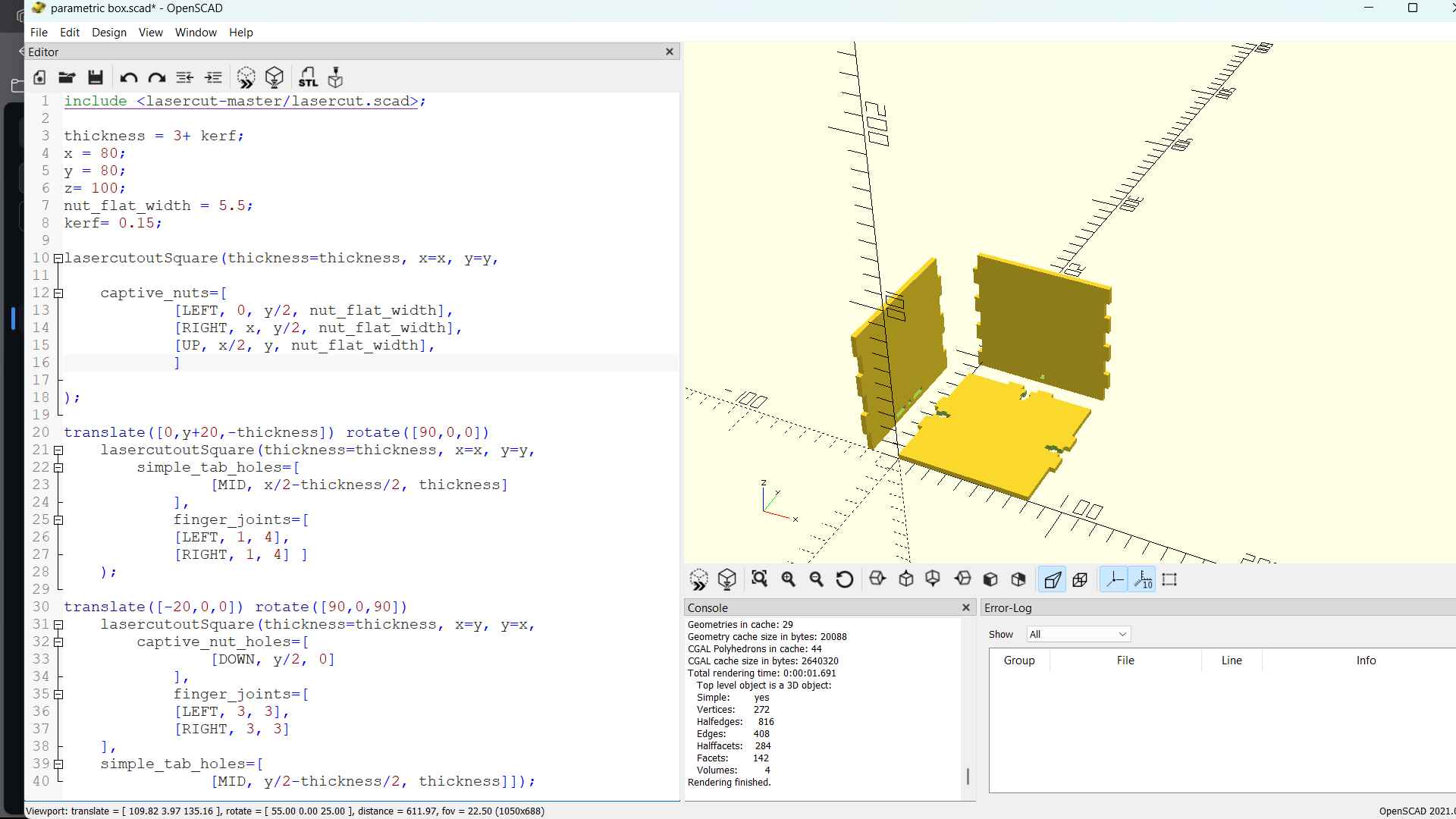Viewport: 1456px width, 819px height.
Task: Sort Error-Log by the Info column
Action: click(1366, 661)
